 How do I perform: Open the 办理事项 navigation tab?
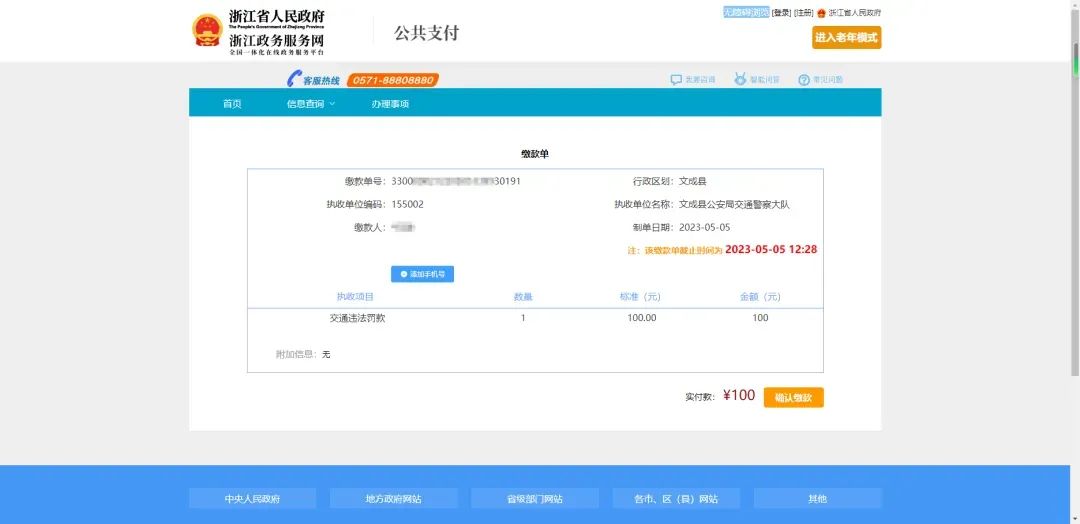tap(391, 104)
